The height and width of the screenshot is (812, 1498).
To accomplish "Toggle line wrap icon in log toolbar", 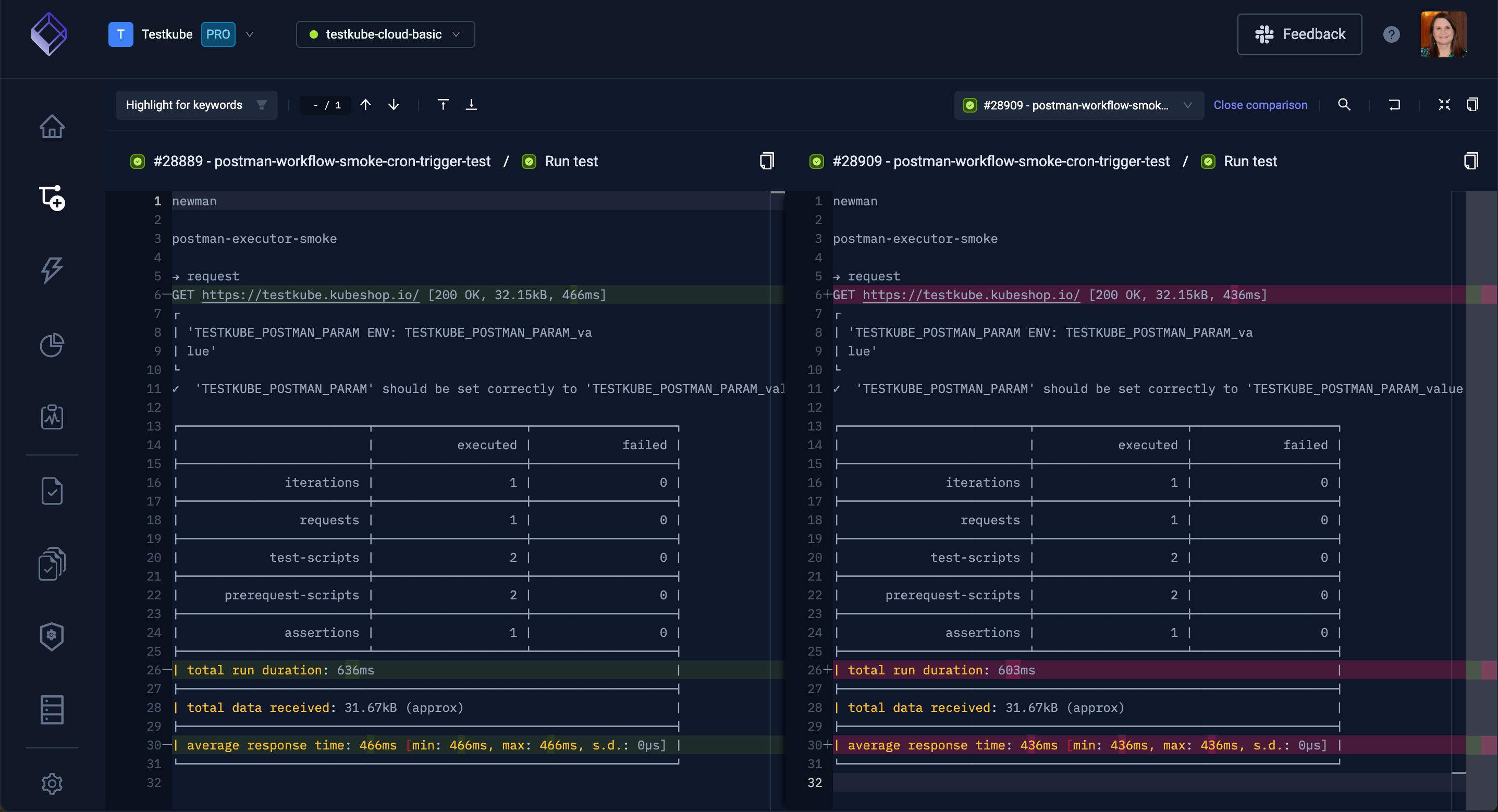I will coord(1394,105).
